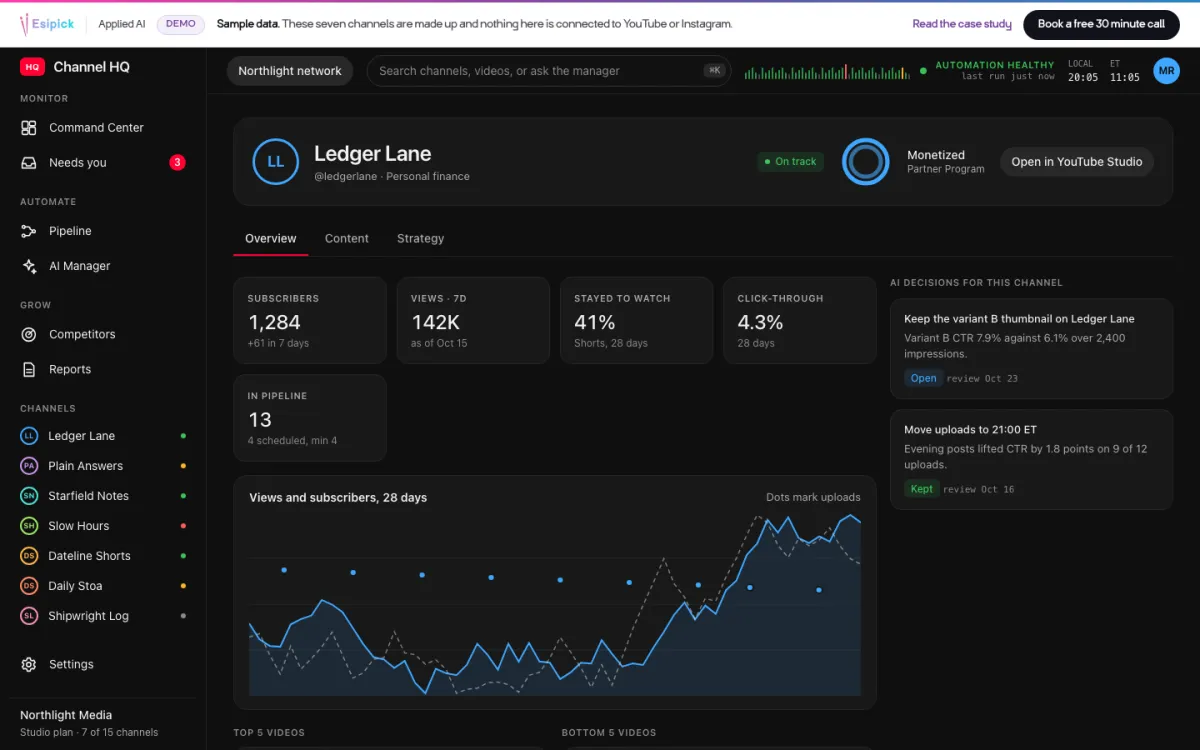
Task: Select Daily Stoa channel in the sidebar
Action: pyautogui.click(x=103, y=586)
